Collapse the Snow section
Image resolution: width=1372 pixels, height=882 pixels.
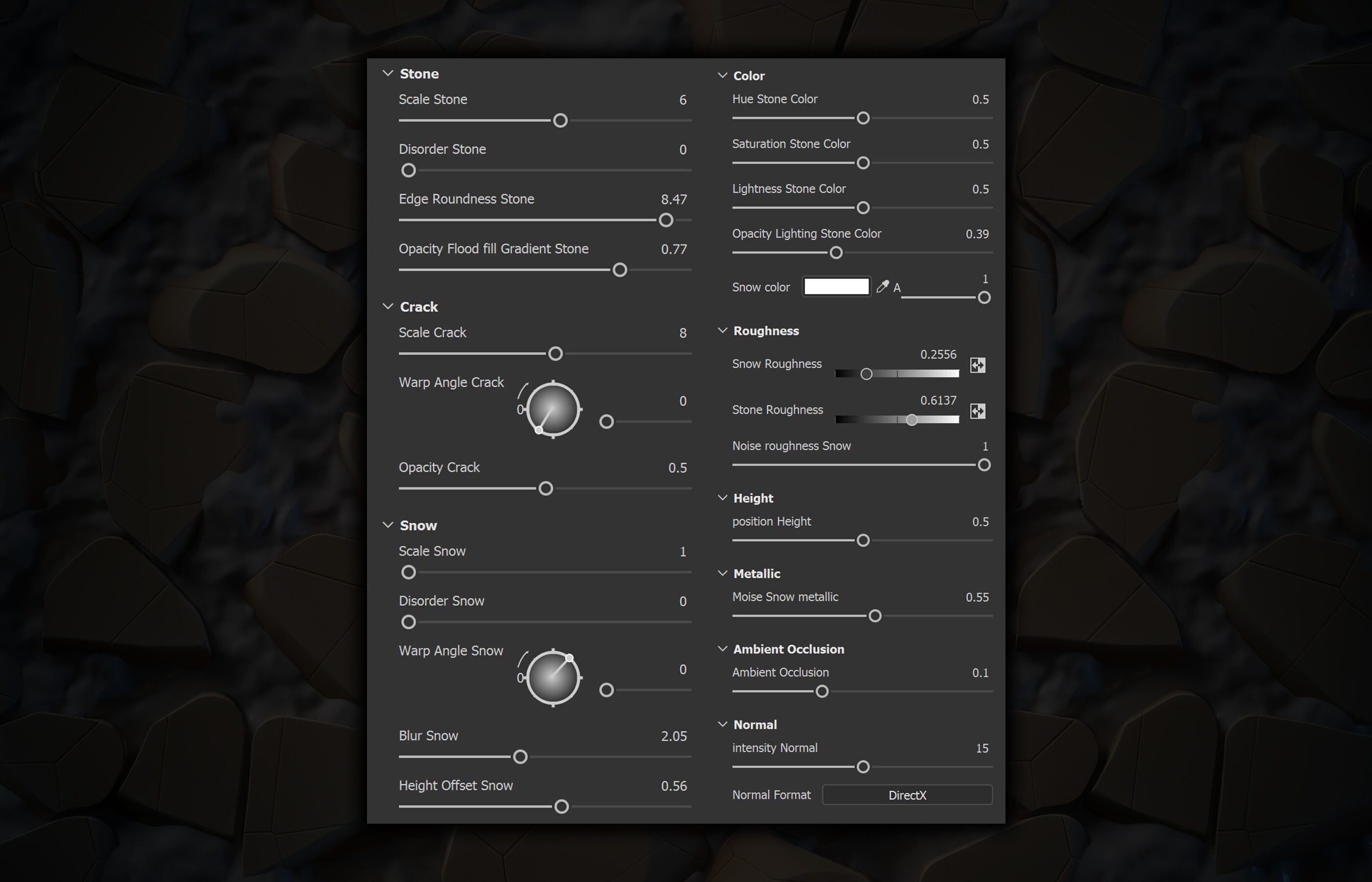pos(388,525)
